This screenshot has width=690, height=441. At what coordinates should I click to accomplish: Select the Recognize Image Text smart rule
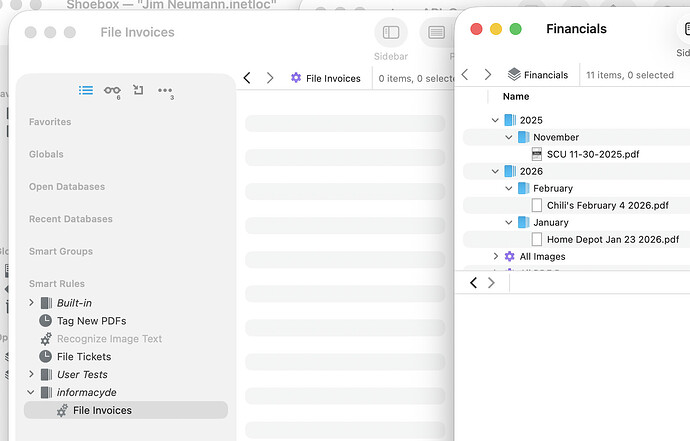tap(109, 339)
